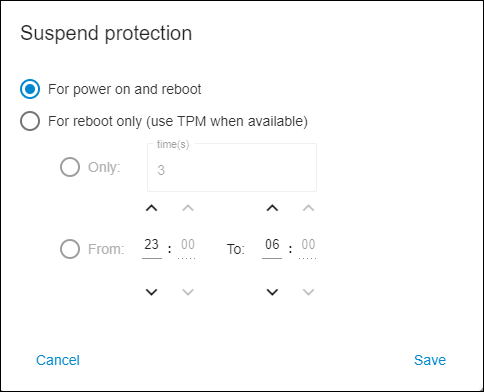
Task: Choose the From time range radio button
Action: (x=70, y=249)
